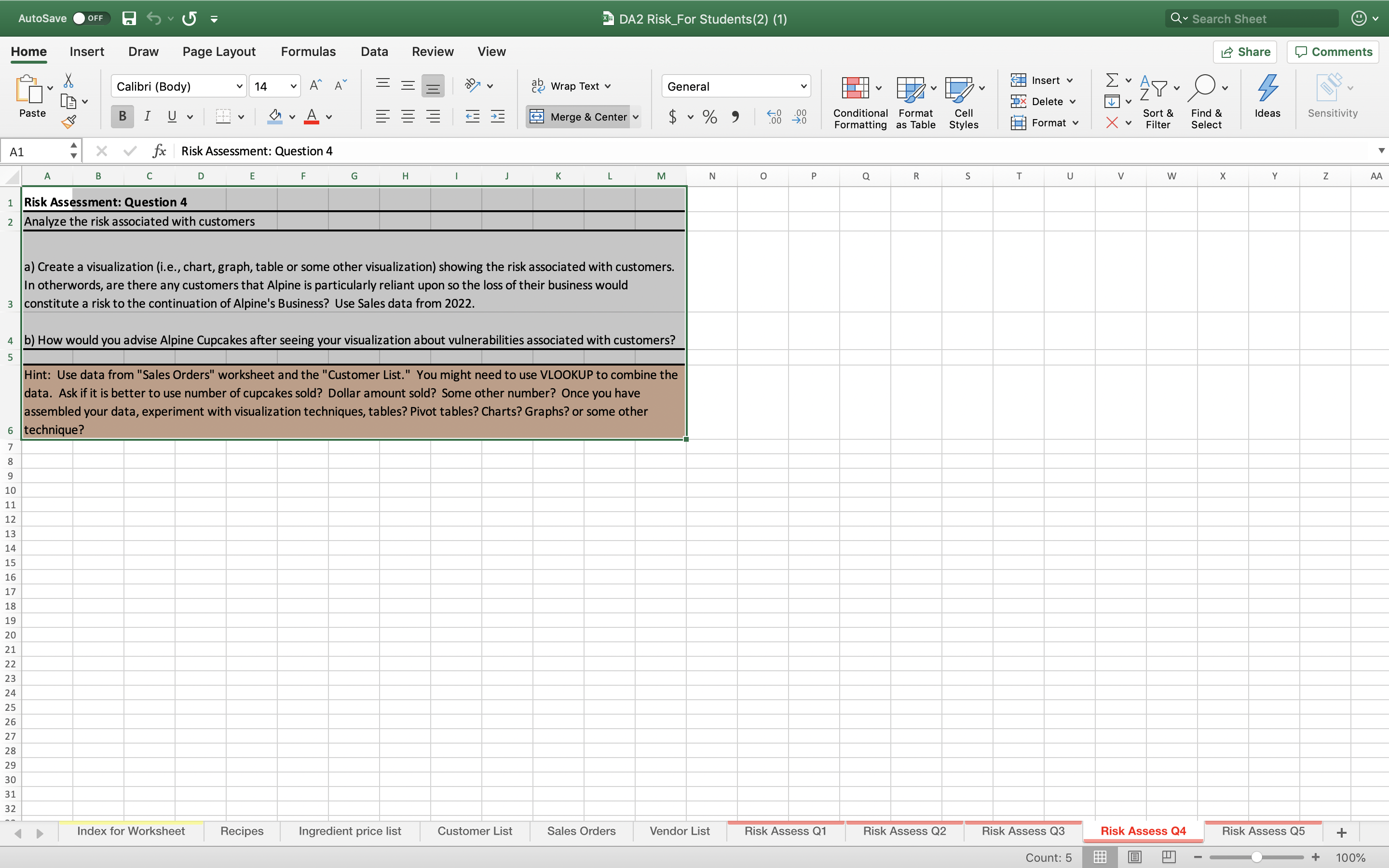Toggle underline formatting
1389x868 pixels.
172,117
